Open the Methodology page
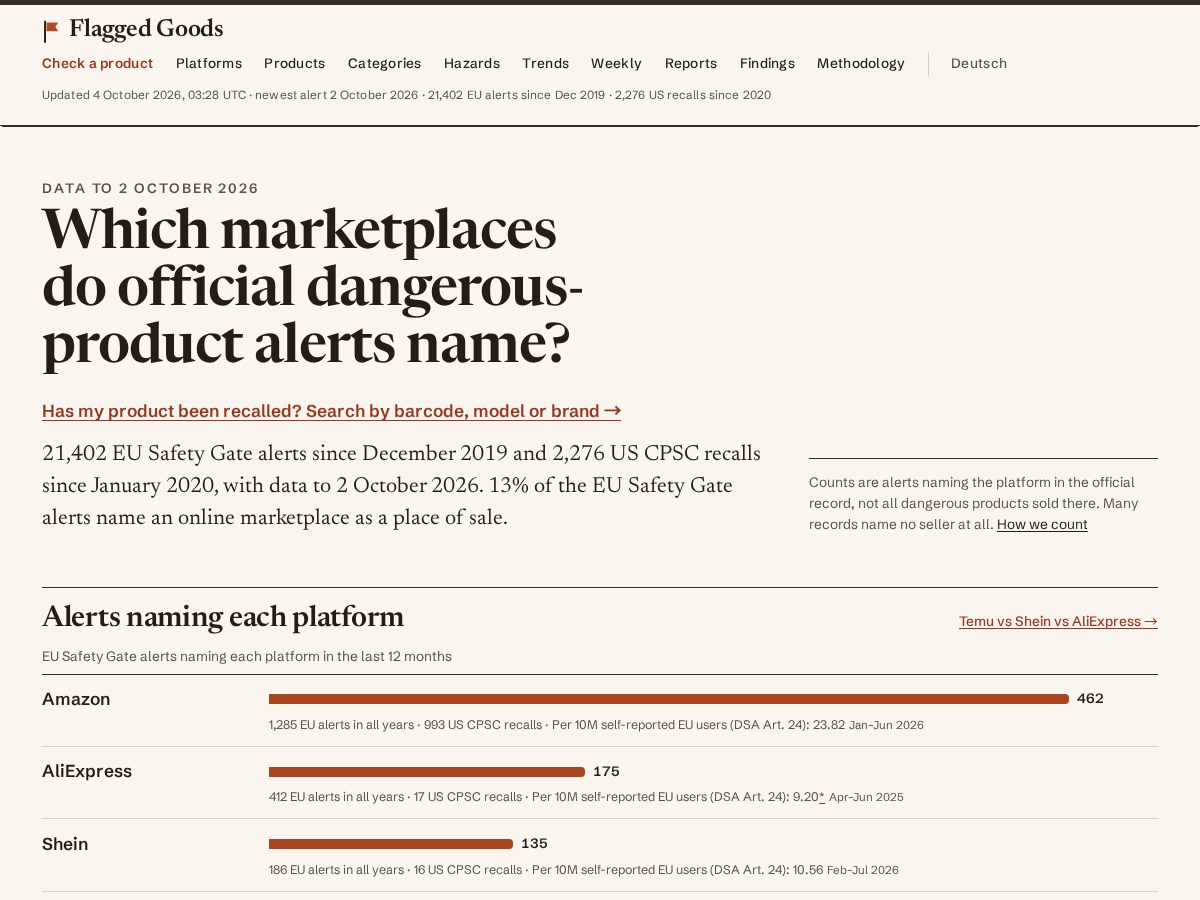This screenshot has height=900, width=1200. coord(860,63)
